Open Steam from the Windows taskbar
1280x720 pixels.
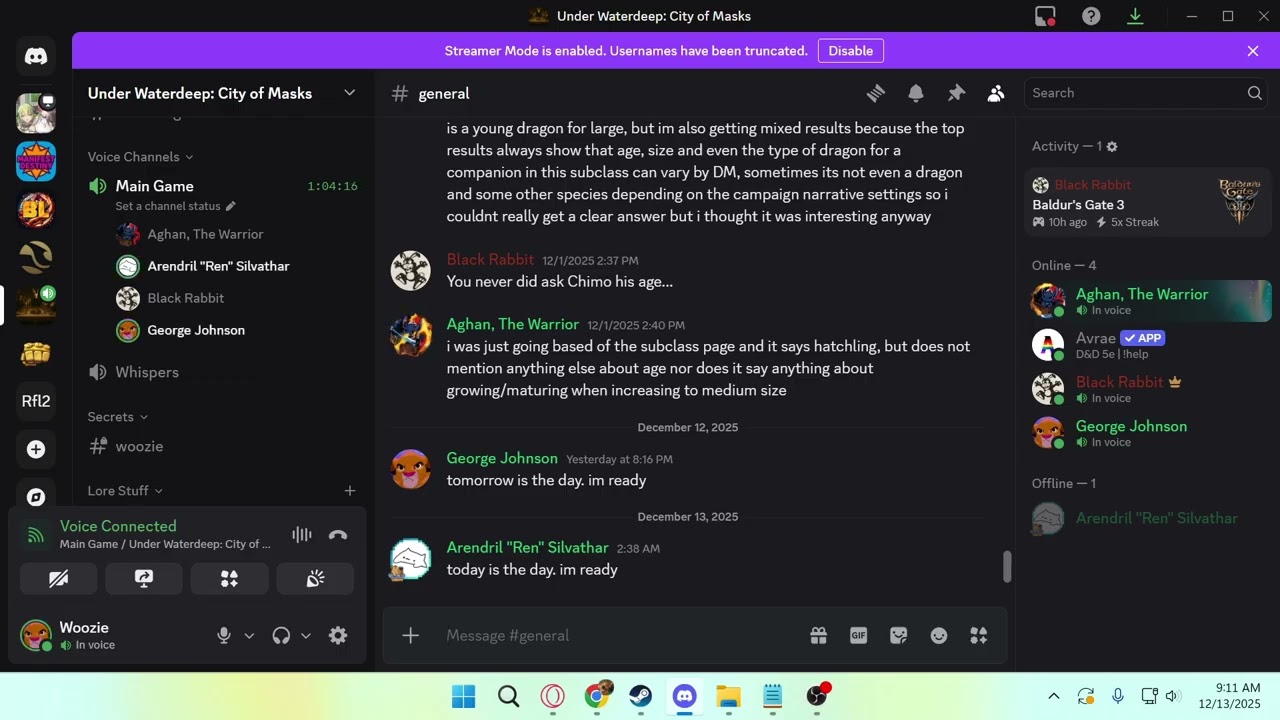coord(640,696)
